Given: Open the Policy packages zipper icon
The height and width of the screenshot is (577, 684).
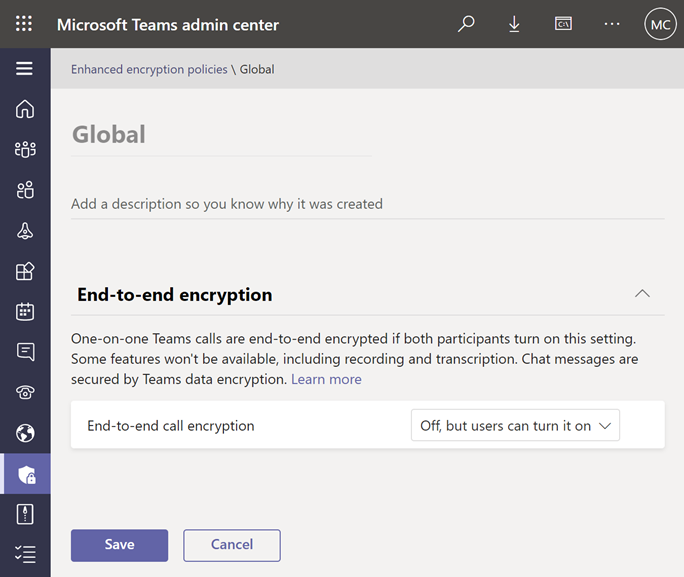Looking at the screenshot, I should tap(25, 514).
